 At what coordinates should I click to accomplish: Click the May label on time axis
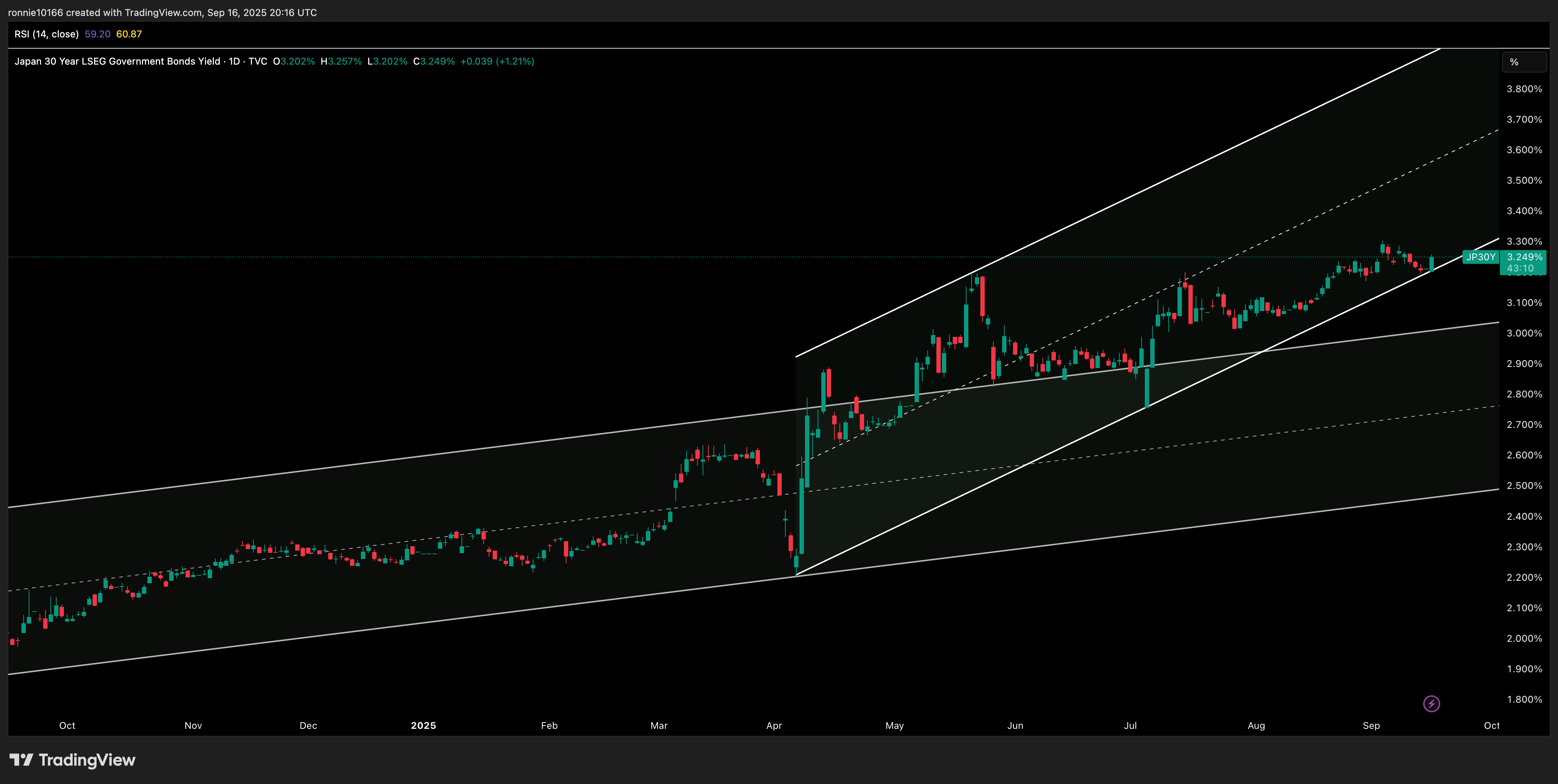tap(895, 725)
